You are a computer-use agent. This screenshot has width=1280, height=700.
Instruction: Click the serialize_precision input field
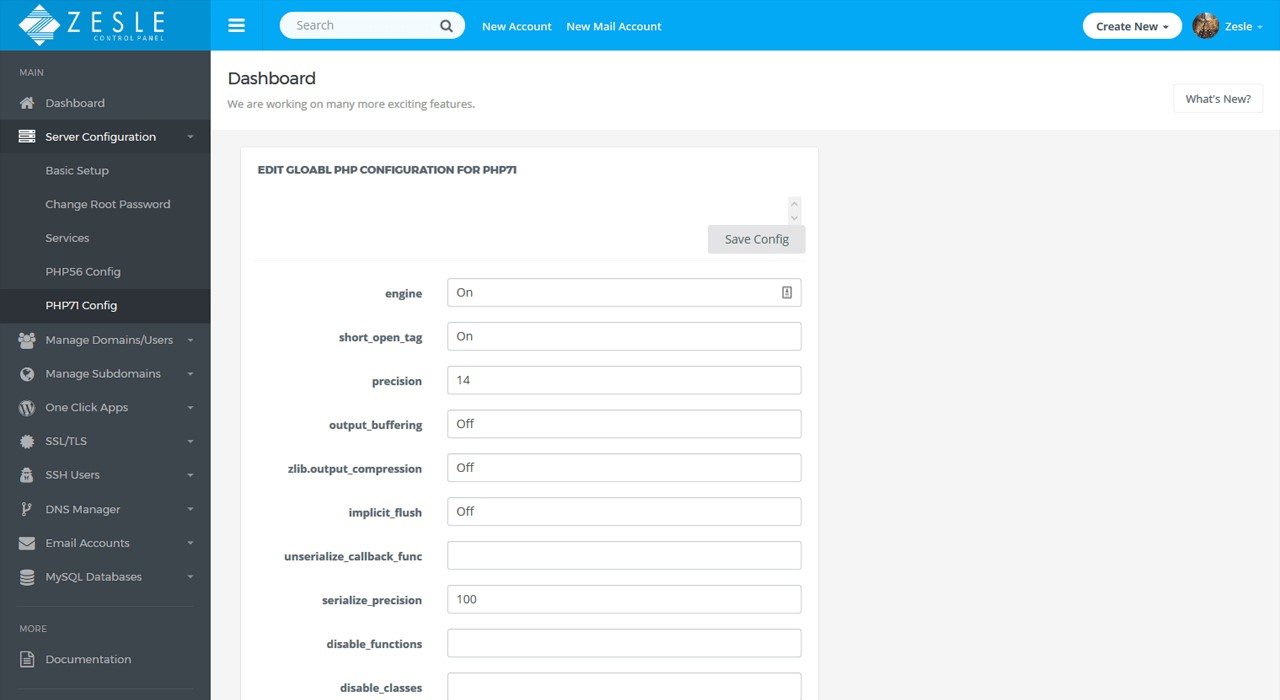click(x=623, y=600)
